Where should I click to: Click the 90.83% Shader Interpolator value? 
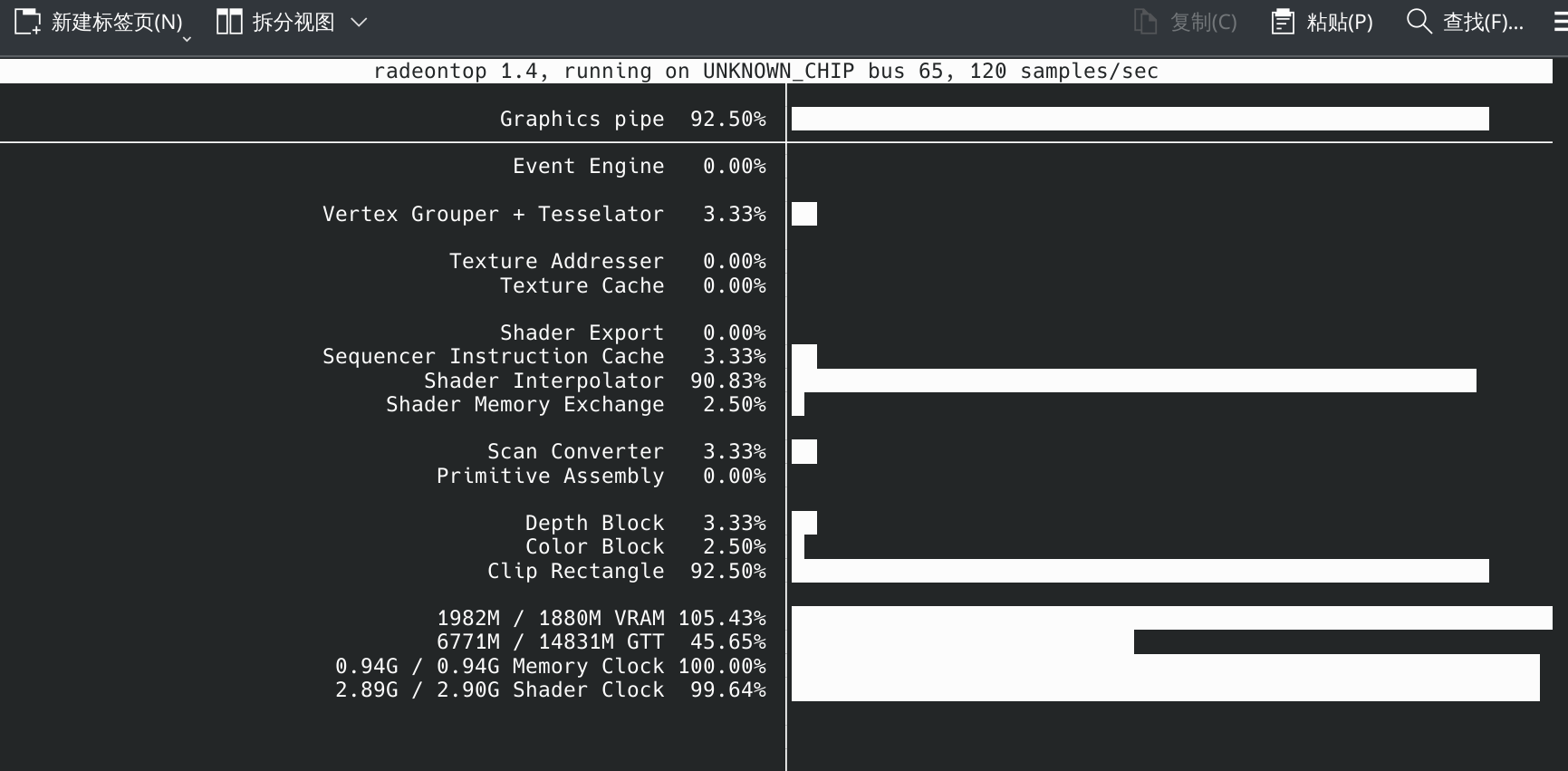pyautogui.click(x=728, y=381)
